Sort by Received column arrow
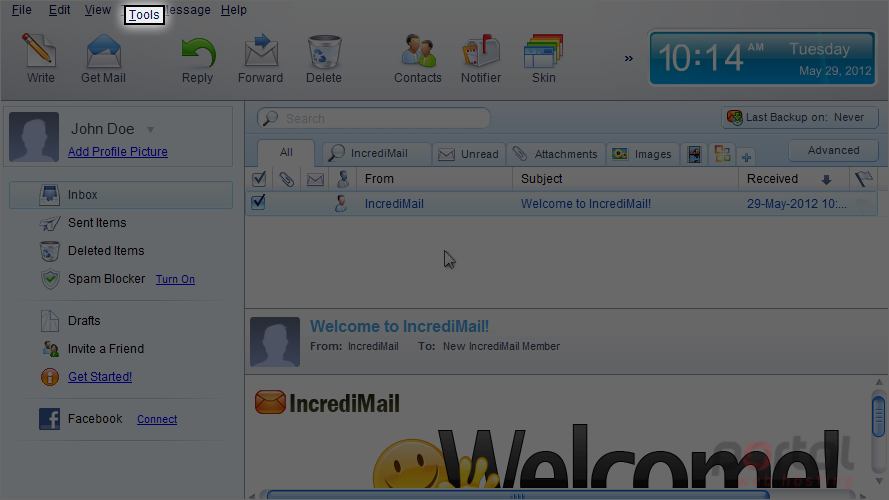 pos(826,180)
